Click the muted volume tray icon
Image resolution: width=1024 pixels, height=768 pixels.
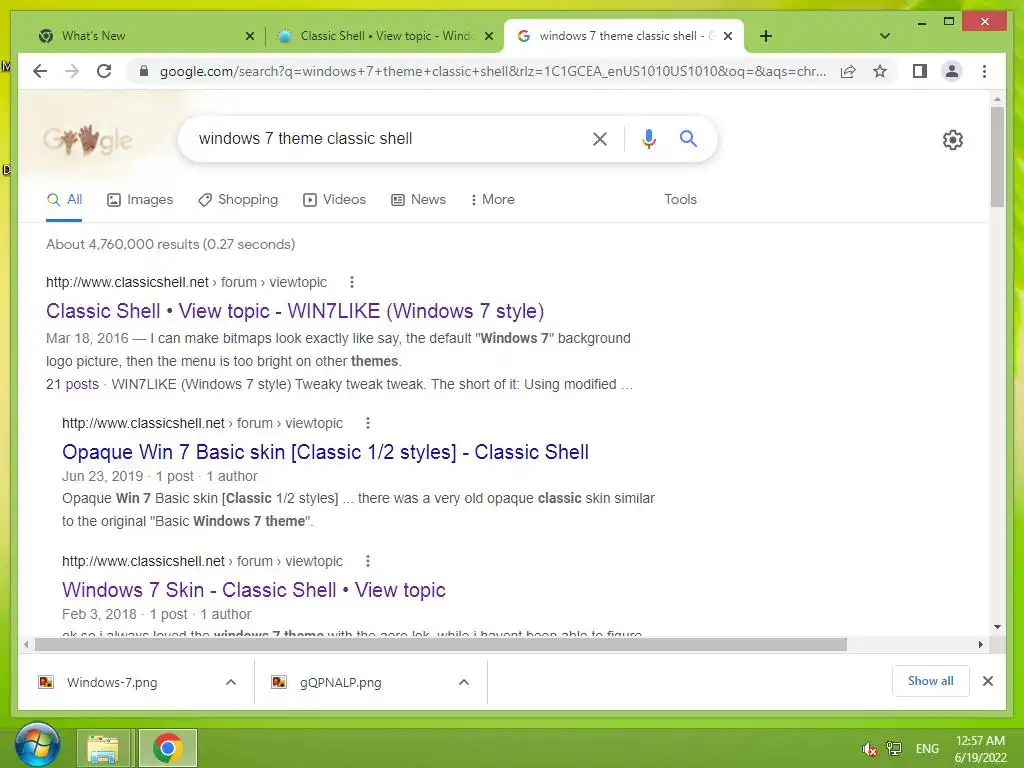[869, 748]
